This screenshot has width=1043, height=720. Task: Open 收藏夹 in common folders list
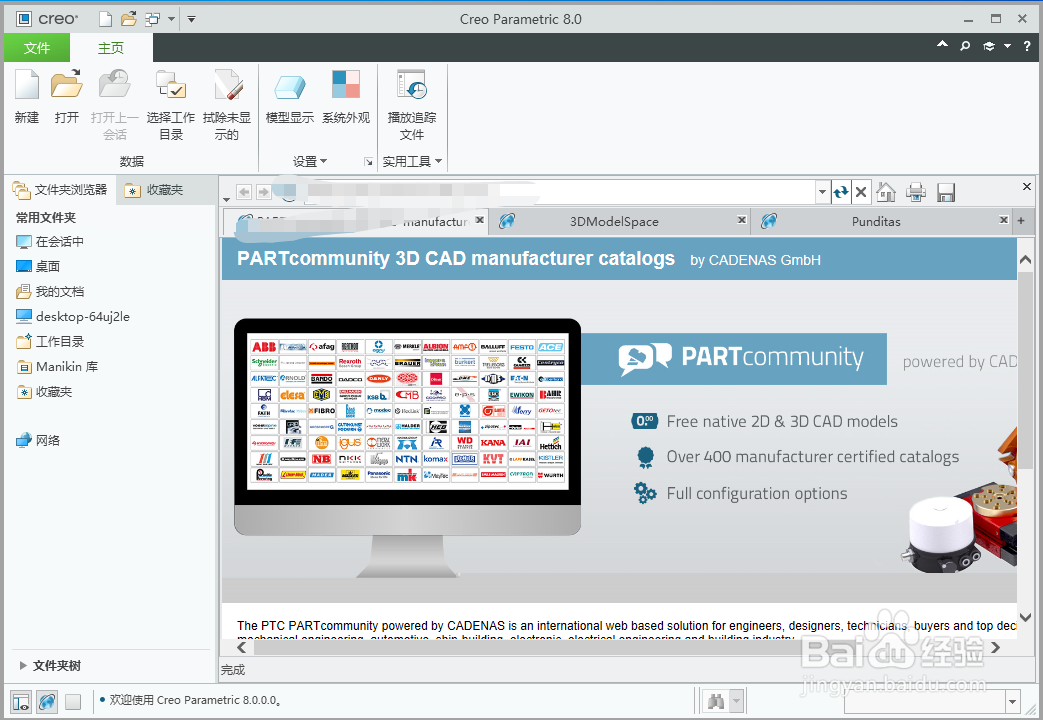[x=45, y=392]
